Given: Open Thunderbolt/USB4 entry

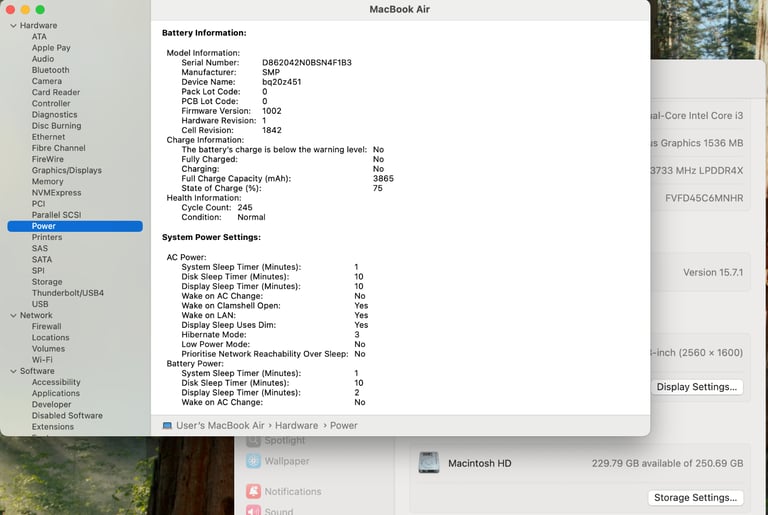Looking at the screenshot, I should point(68,293).
